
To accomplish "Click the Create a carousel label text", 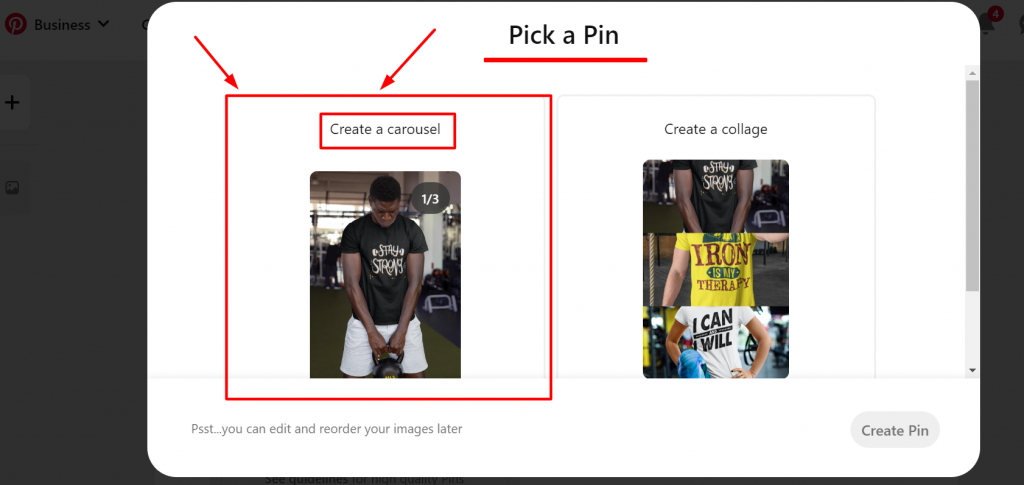I will 385,129.
